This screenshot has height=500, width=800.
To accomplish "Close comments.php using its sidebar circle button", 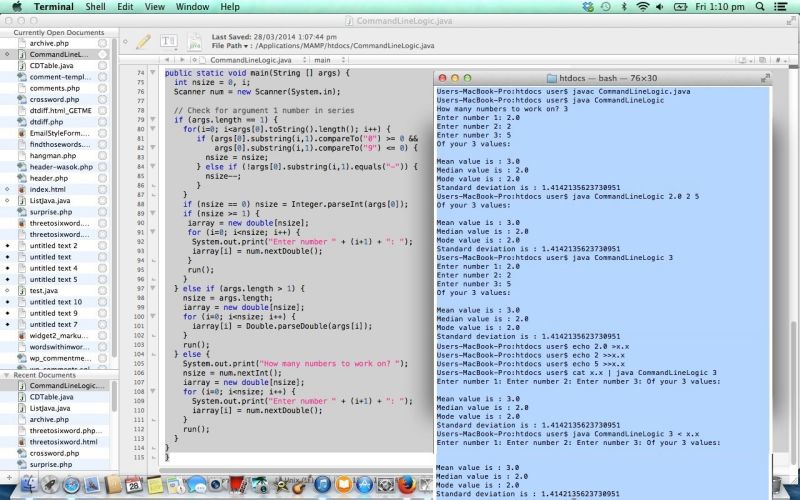I will coord(103,88).
